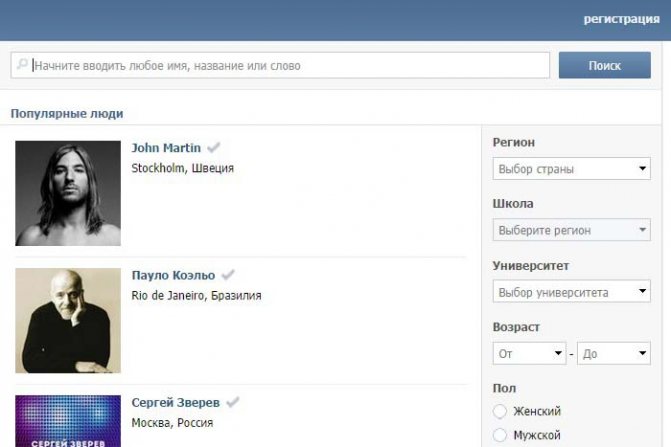Focus the name search input field
The image size is (671, 447).
[x=280, y=65]
